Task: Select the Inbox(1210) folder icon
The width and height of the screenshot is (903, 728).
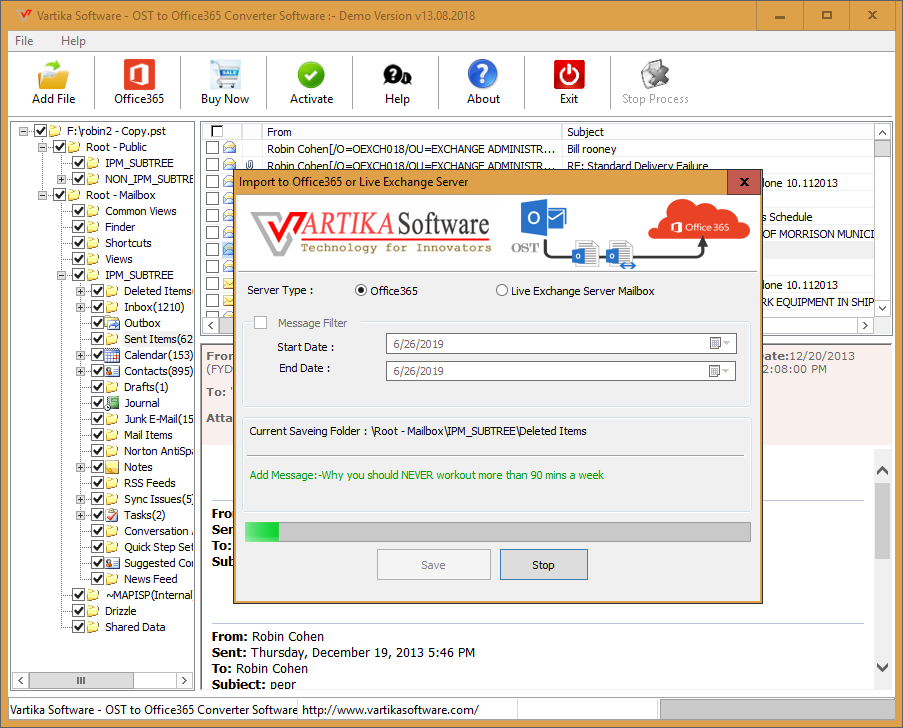Action: pyautogui.click(x=113, y=307)
